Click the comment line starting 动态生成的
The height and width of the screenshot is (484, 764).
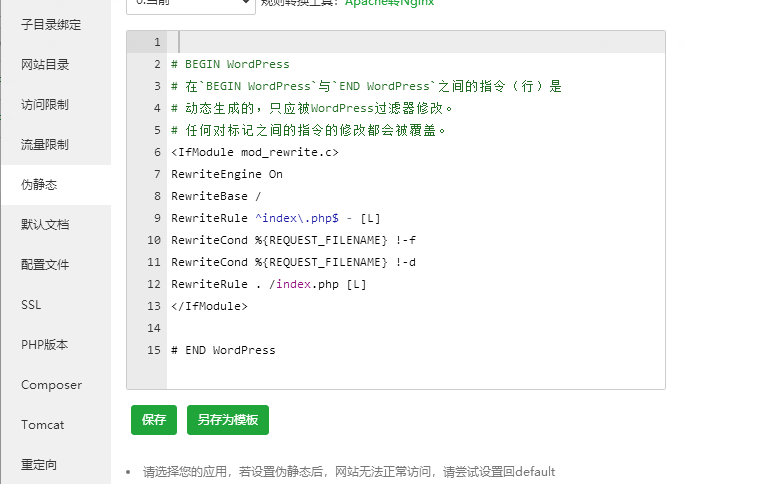312,108
